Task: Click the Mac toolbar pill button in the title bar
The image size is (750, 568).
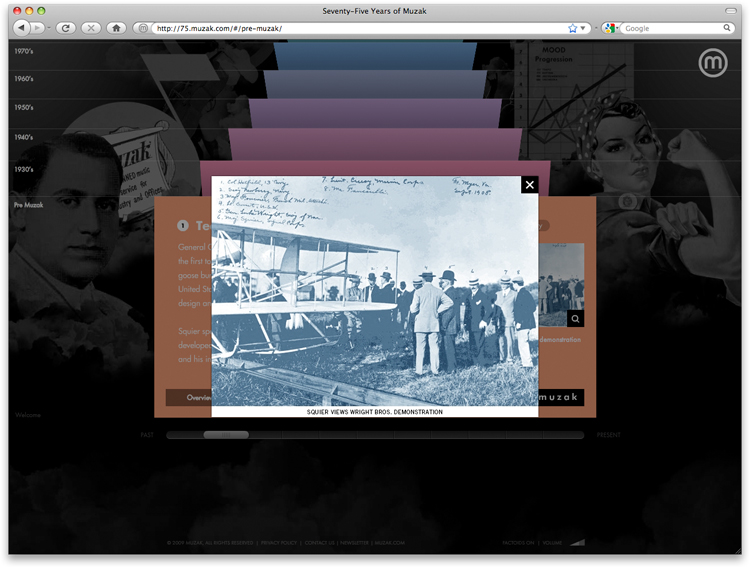Action: pyautogui.click(x=731, y=11)
